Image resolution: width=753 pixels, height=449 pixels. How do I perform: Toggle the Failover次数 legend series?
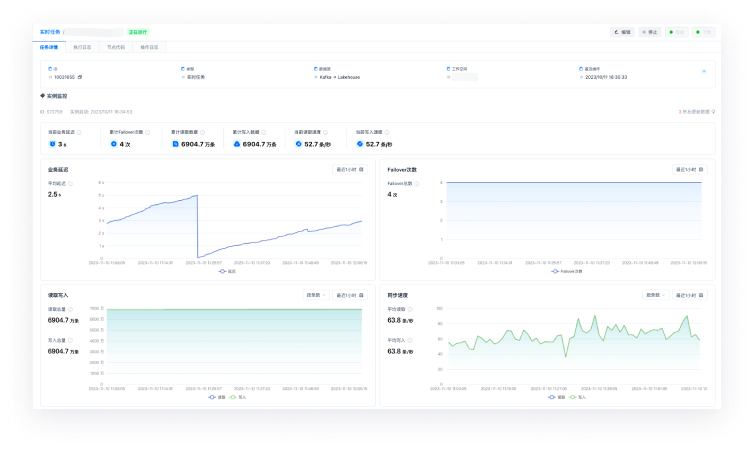pyautogui.click(x=567, y=271)
